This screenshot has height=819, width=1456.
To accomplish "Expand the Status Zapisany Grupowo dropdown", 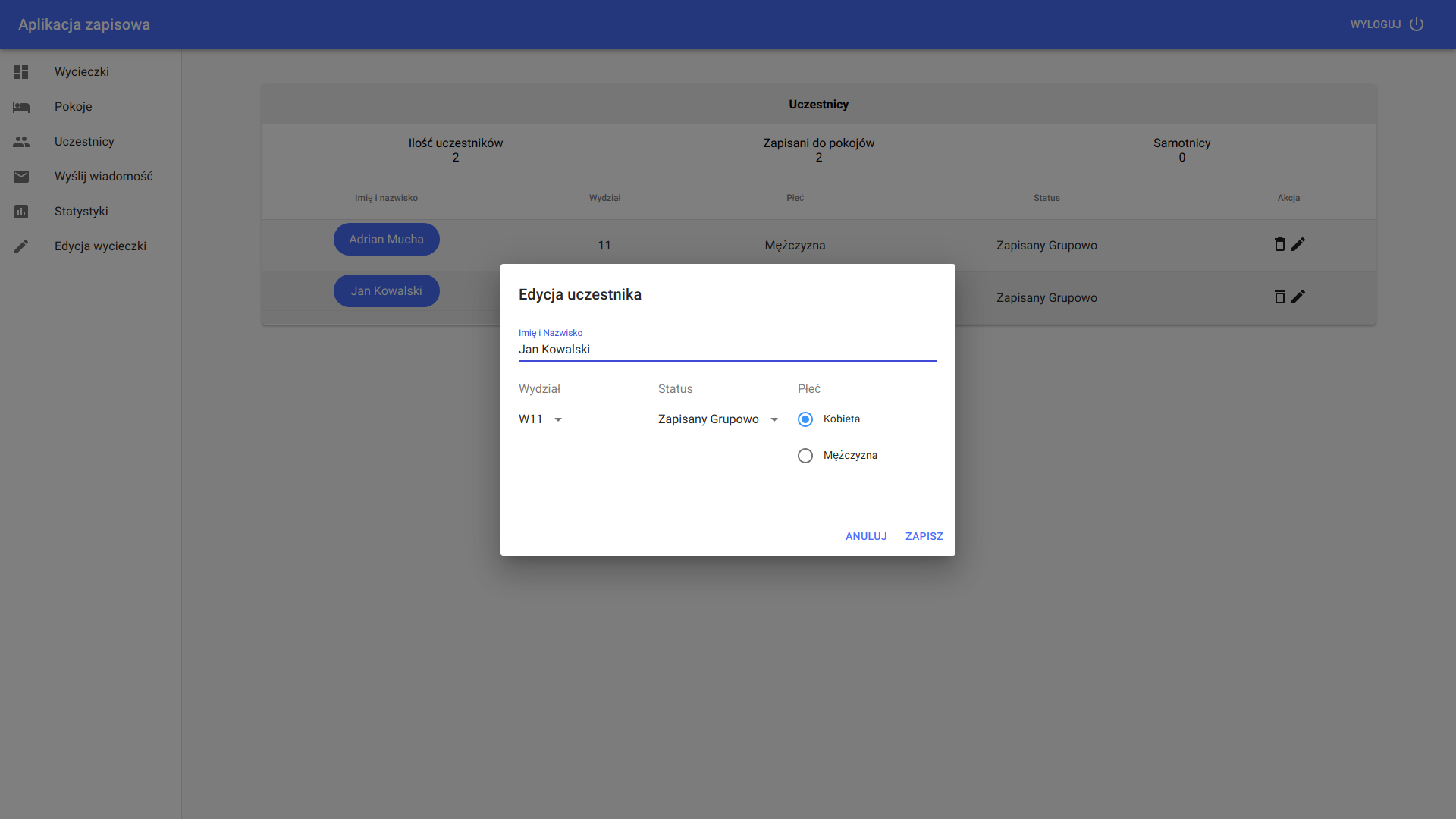I will tap(720, 419).
